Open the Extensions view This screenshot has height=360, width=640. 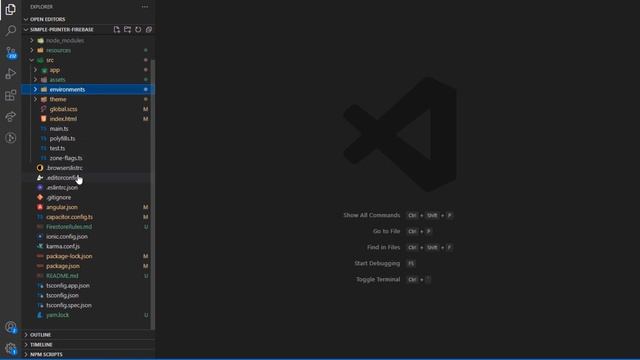point(11,95)
